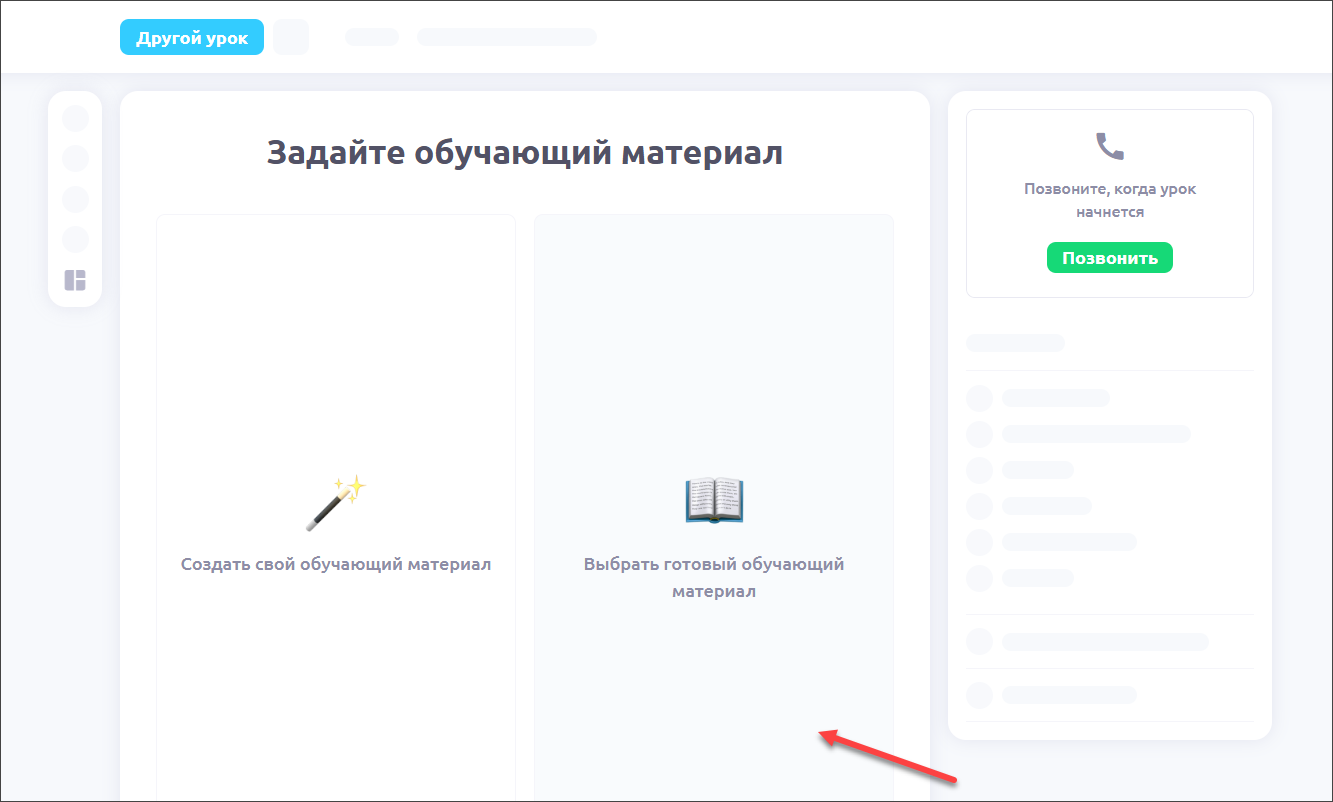Select the second circle in the left sidebar
The width and height of the screenshot is (1333, 802).
pos(75,158)
